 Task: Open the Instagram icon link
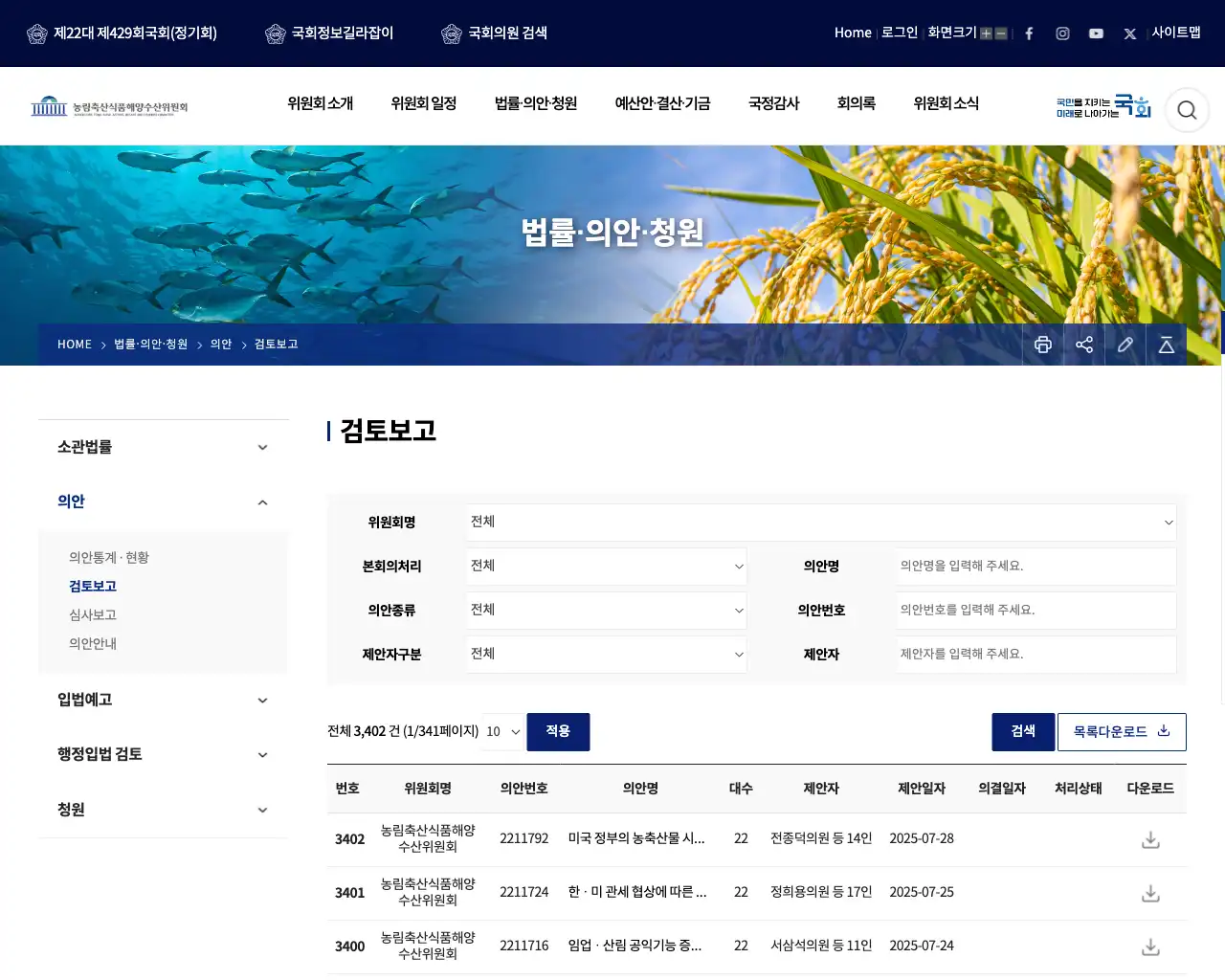pyautogui.click(x=1062, y=33)
